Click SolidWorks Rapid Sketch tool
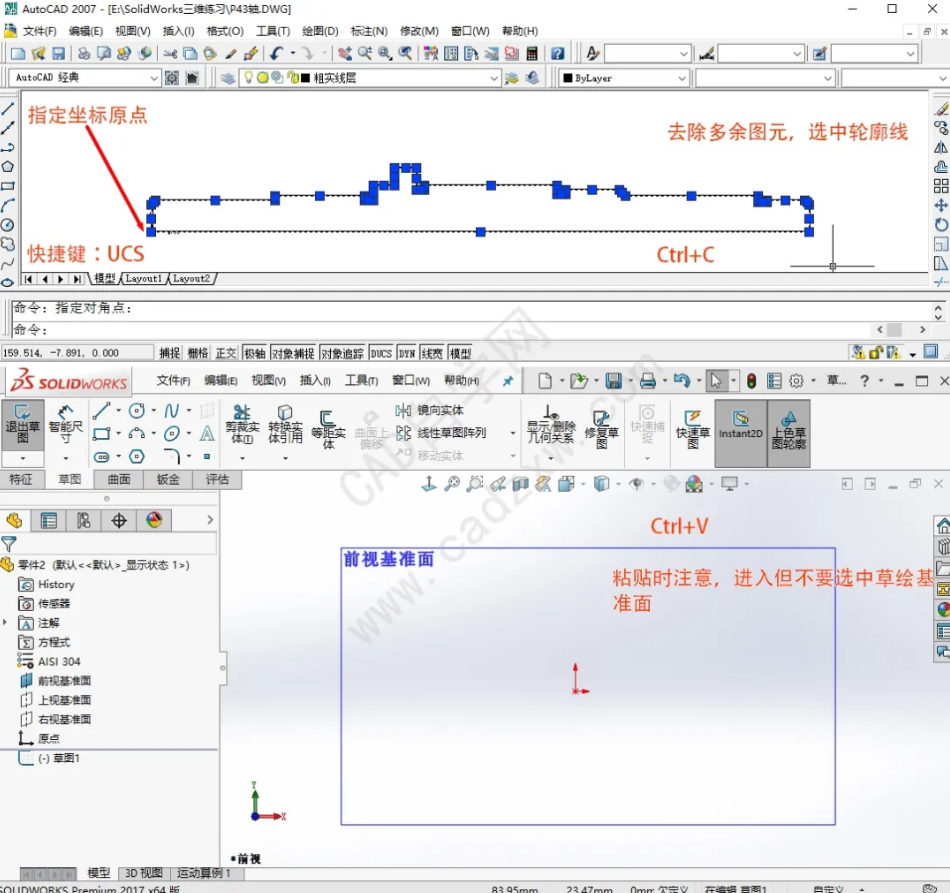 click(693, 429)
